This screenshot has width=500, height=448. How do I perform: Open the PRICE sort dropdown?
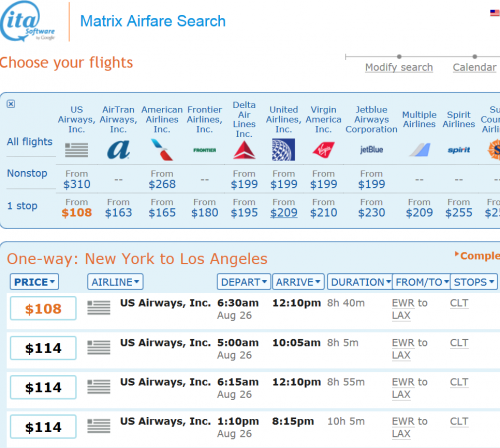[x=34, y=282]
